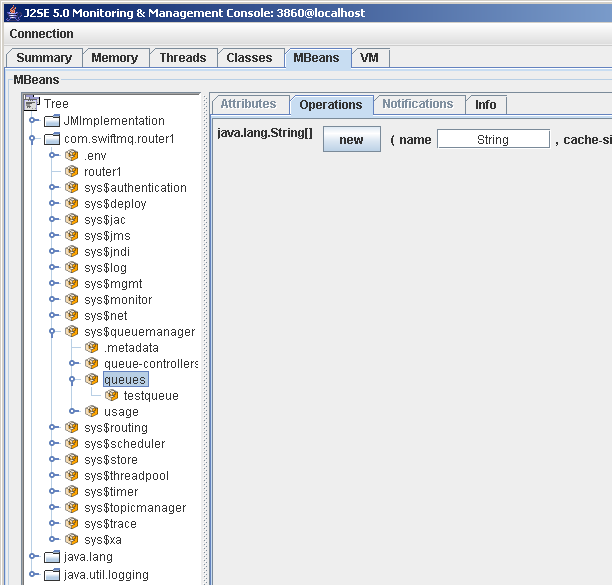The image size is (612, 585).
Task: Click the Tree root icon
Action: coord(32,103)
